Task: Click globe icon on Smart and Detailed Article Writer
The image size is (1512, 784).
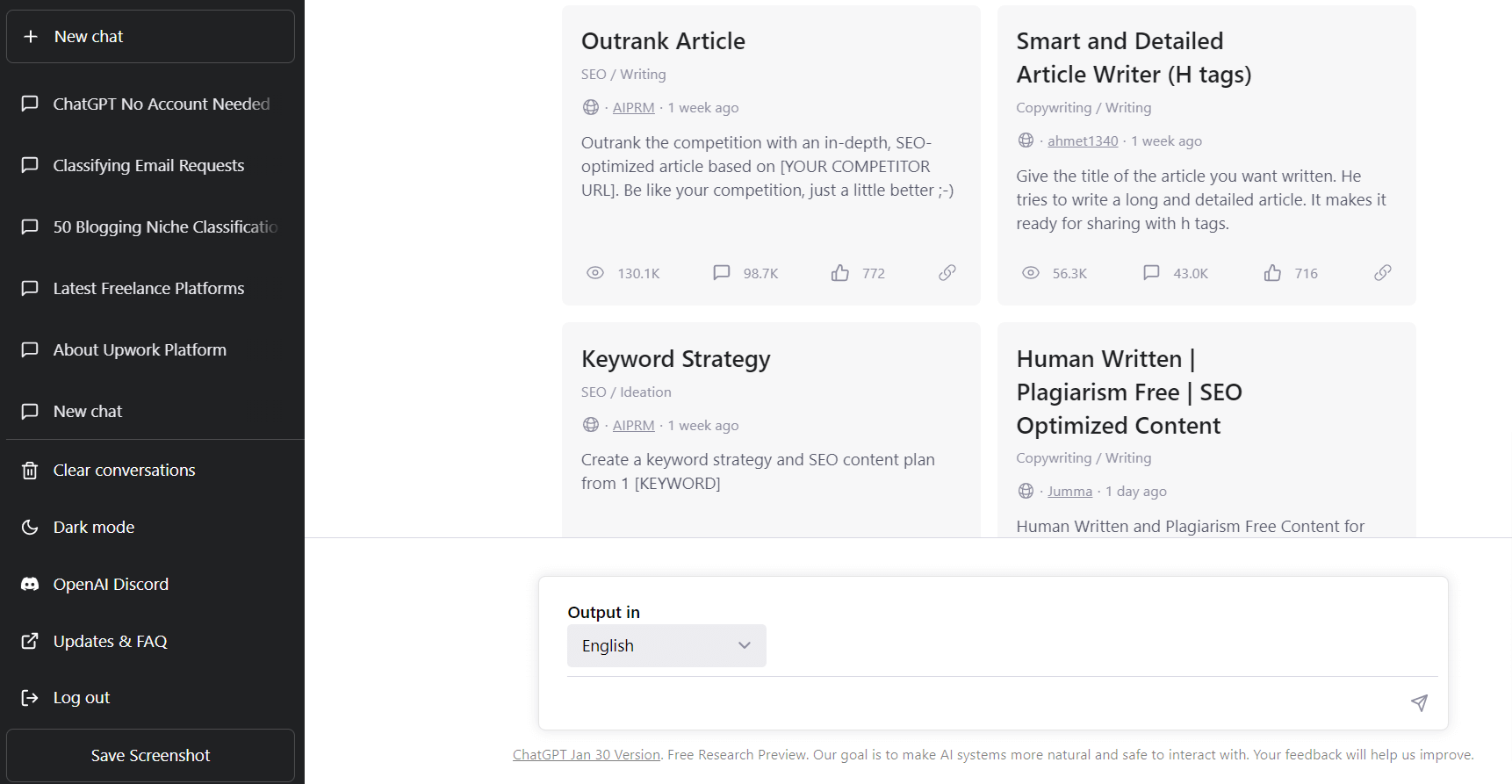Action: click(x=1026, y=140)
